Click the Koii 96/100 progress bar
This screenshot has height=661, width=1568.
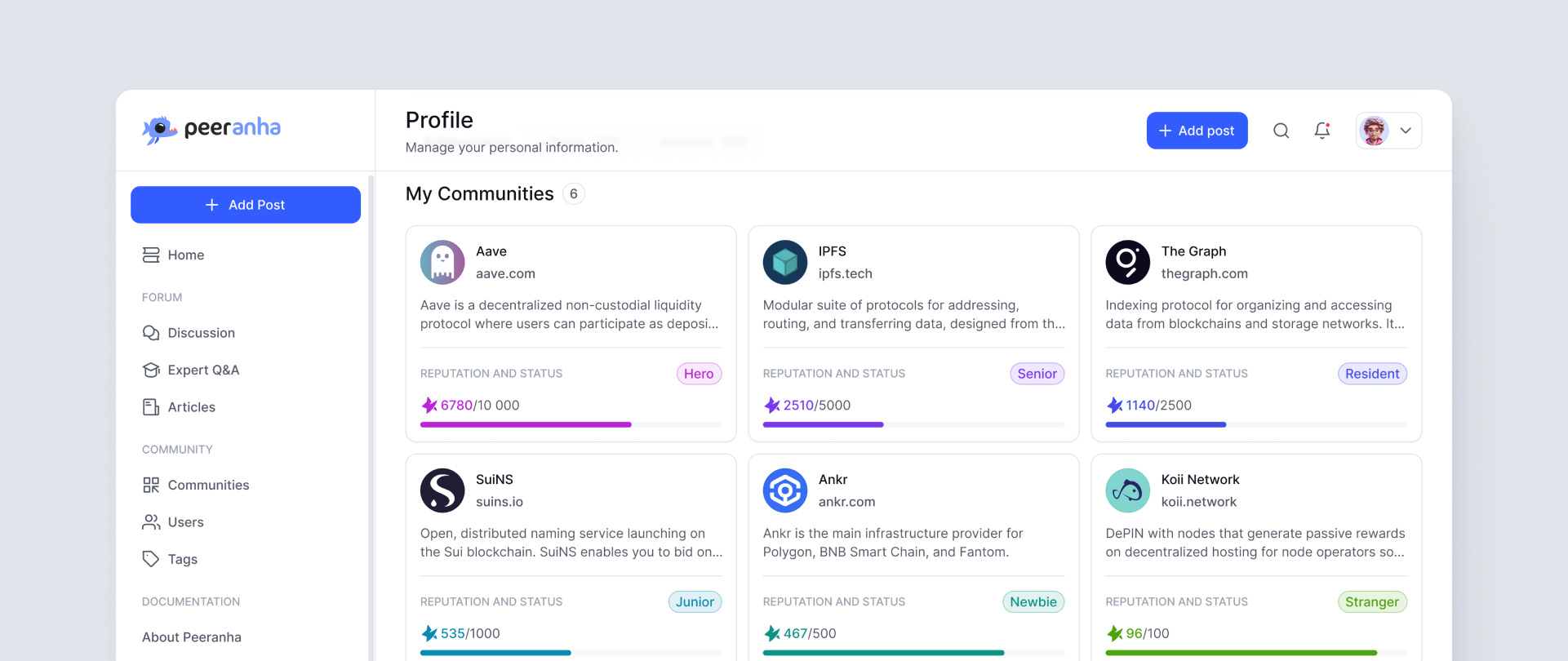pyautogui.click(x=1256, y=653)
